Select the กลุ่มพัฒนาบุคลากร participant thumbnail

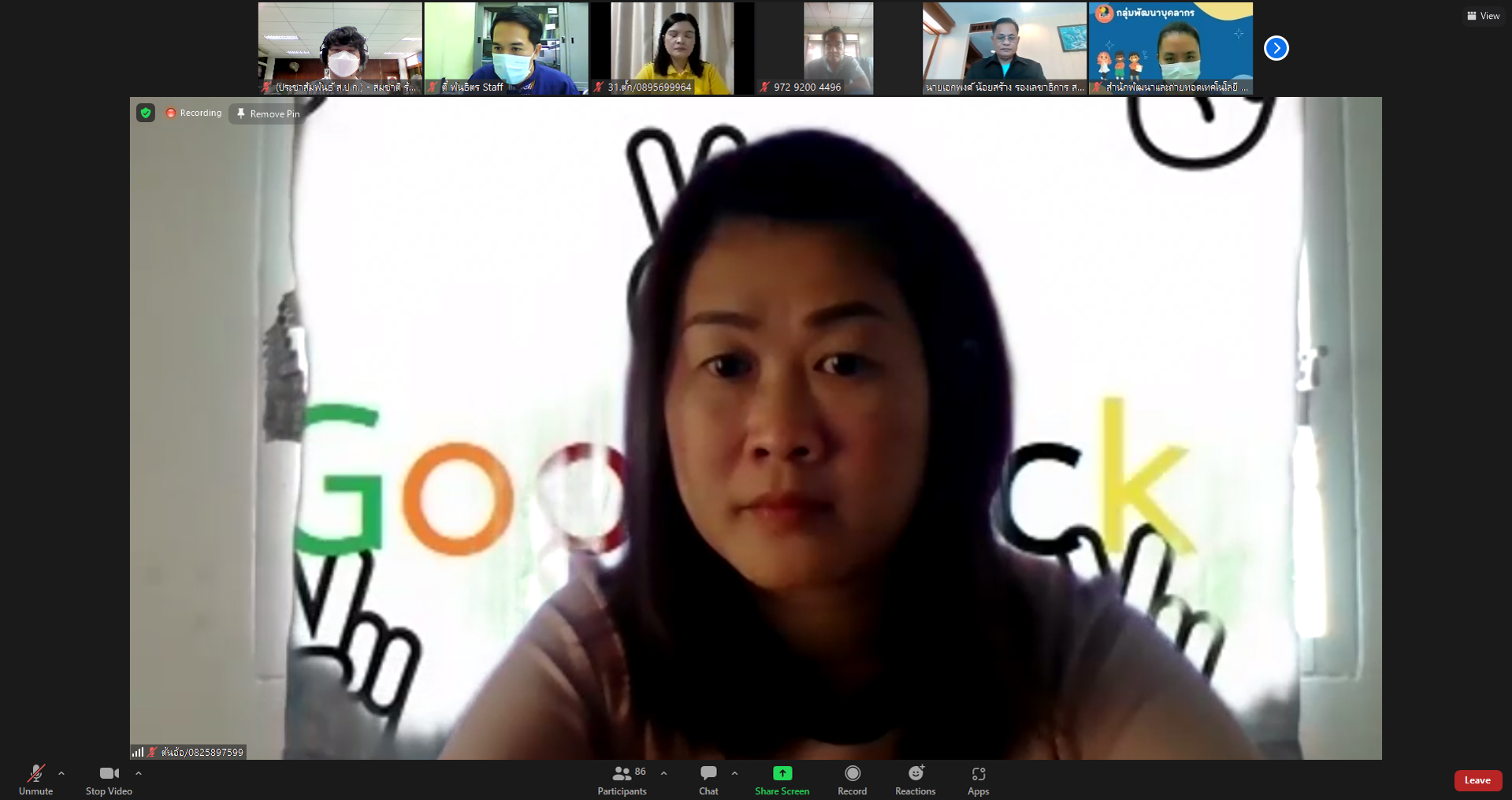(1170, 48)
